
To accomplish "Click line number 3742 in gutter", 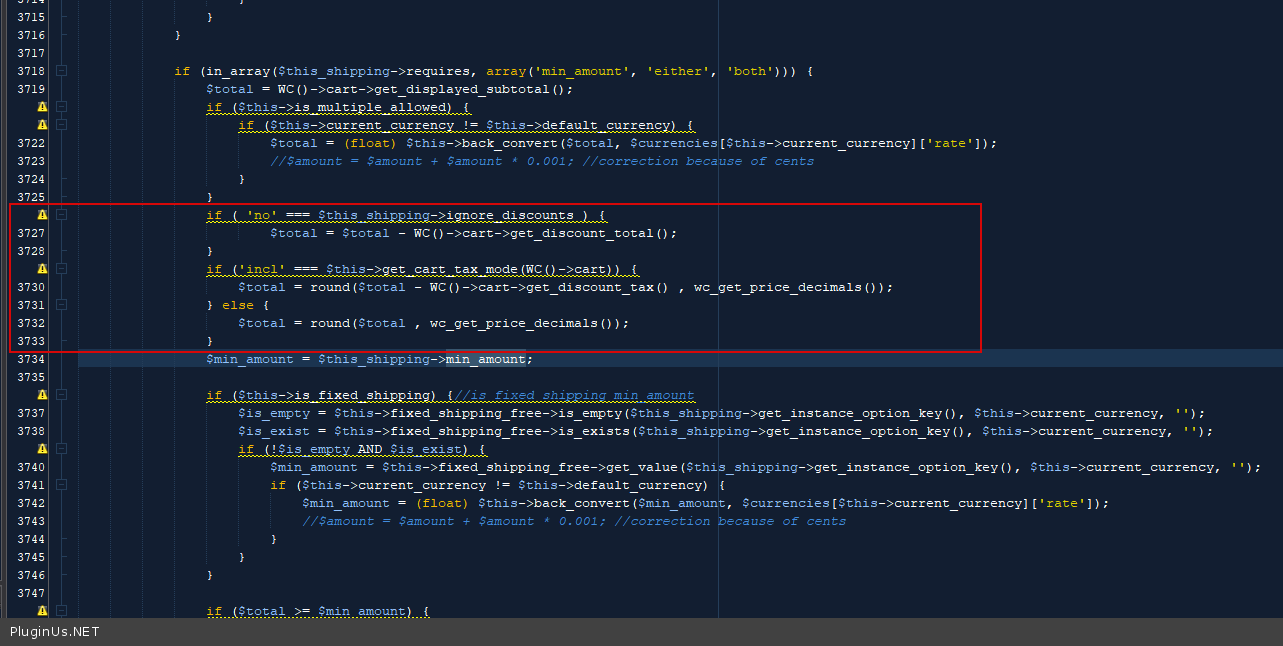I will click(30, 503).
